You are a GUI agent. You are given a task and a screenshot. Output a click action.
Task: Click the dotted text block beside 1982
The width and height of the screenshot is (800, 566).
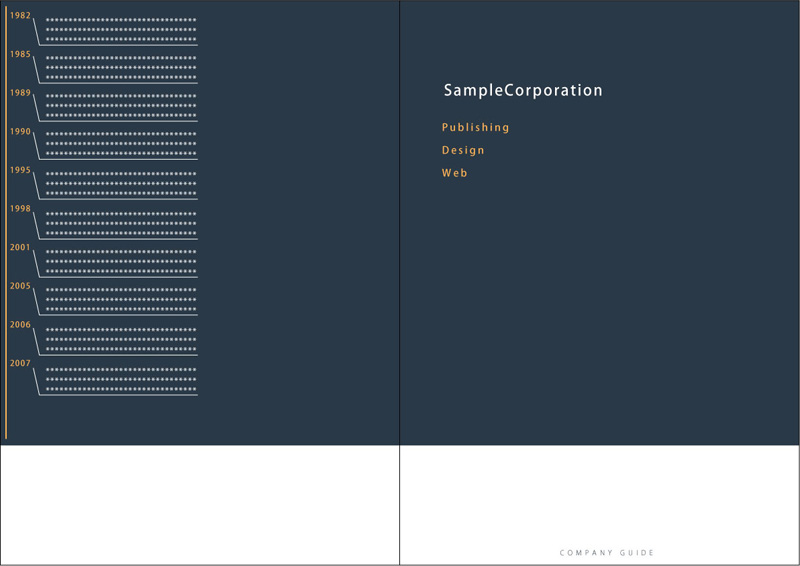121,30
